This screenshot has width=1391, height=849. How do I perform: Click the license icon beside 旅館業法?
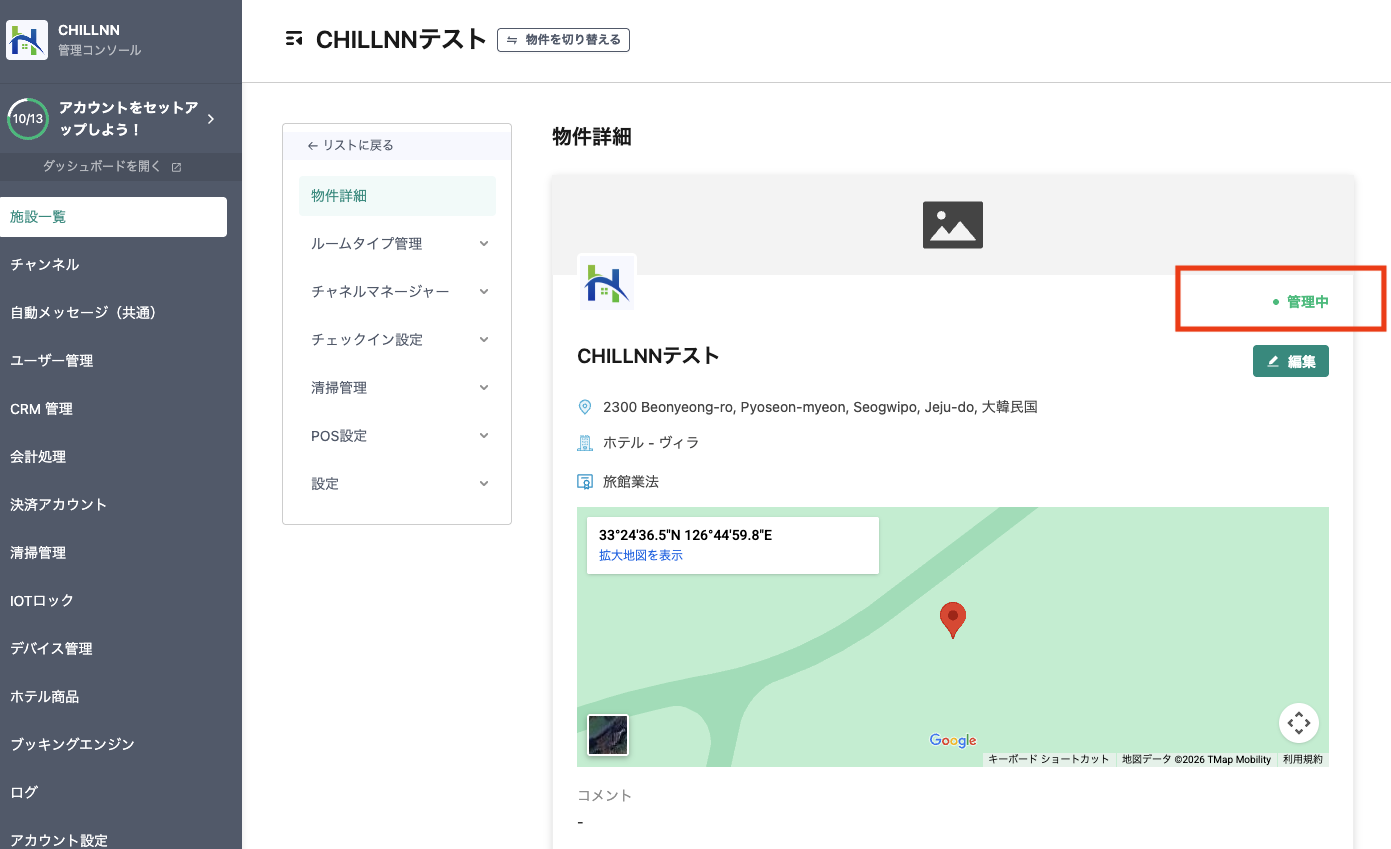(x=585, y=482)
